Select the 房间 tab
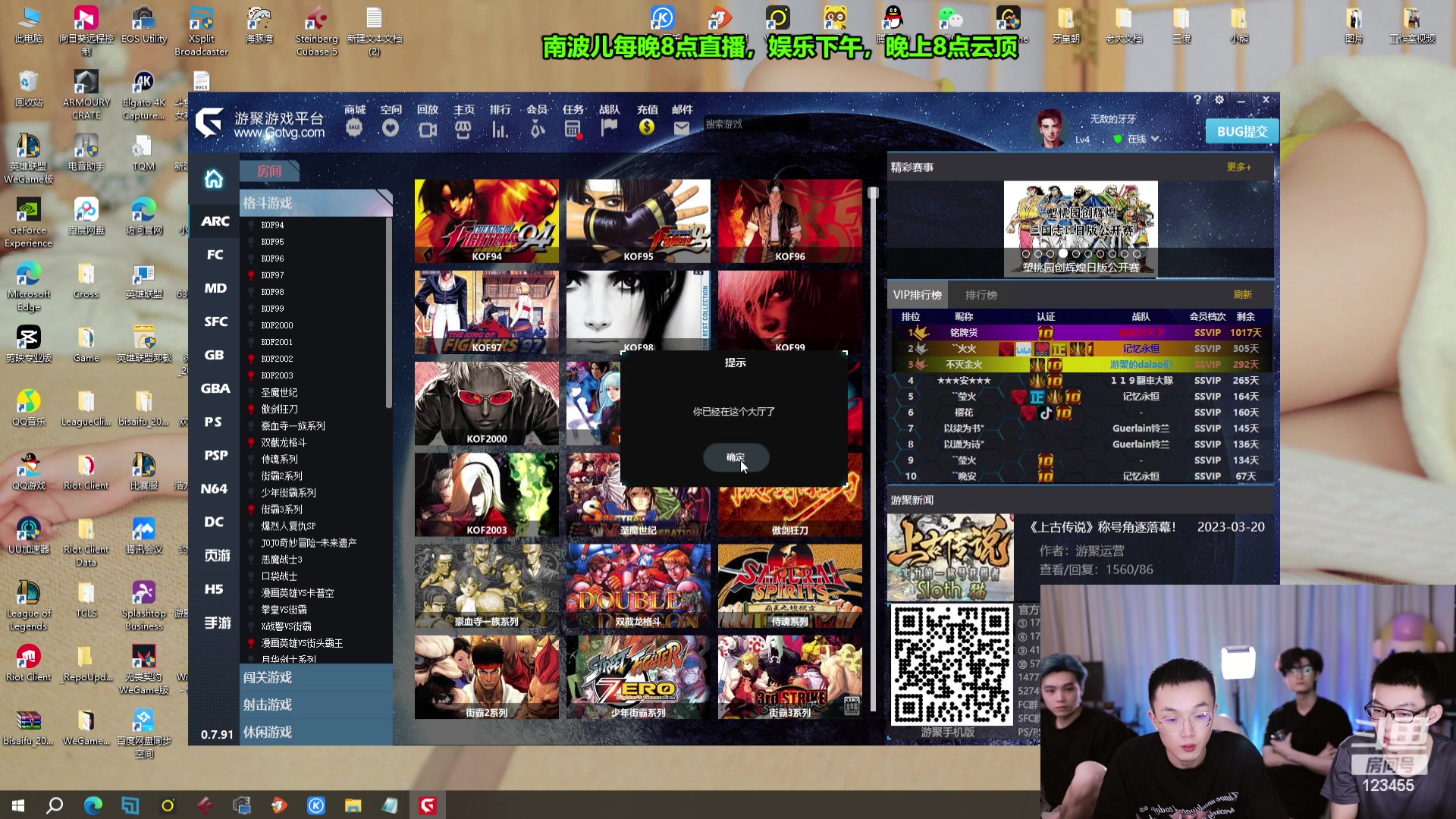This screenshot has width=1456, height=819. pyautogui.click(x=269, y=171)
